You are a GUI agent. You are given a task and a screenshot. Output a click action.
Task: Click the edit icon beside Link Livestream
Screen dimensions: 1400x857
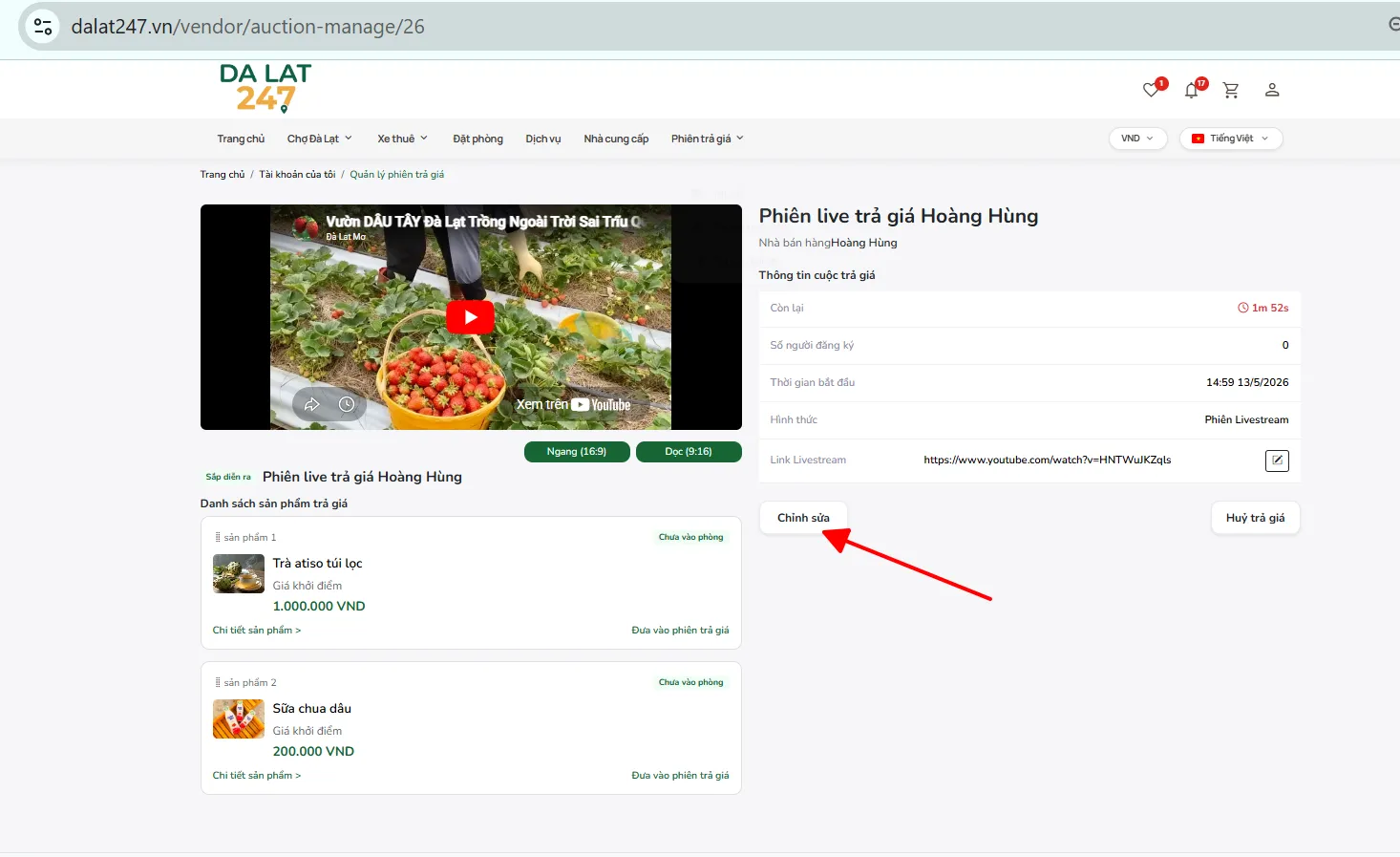1277,461
